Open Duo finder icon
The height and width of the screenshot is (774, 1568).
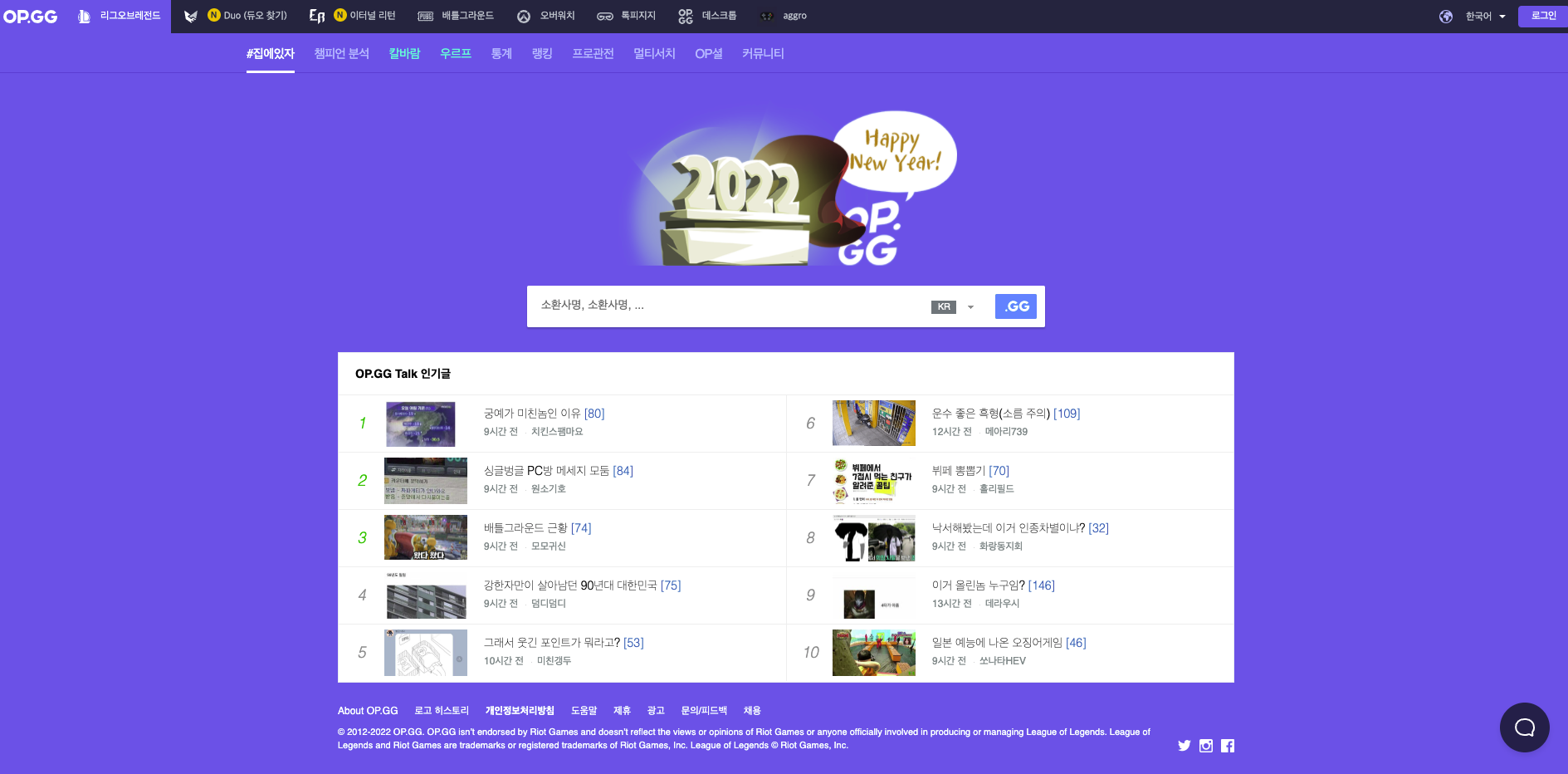click(x=191, y=17)
